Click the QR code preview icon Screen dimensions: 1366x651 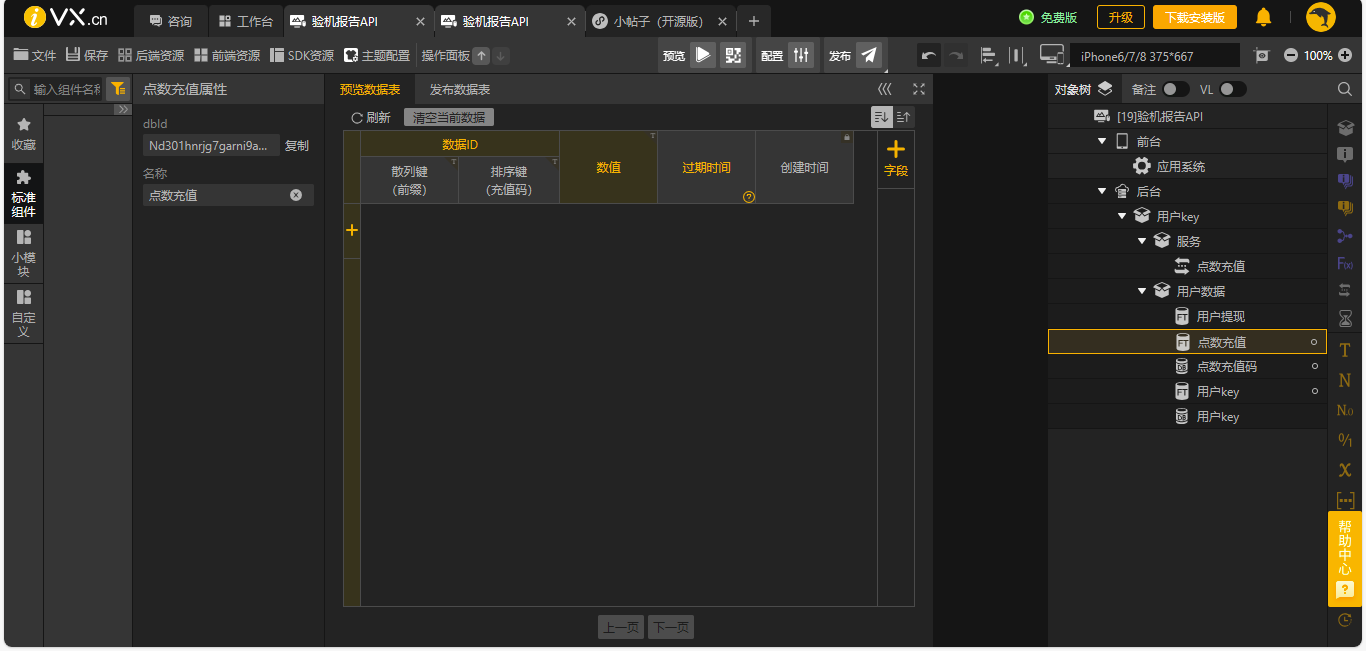pyautogui.click(x=733, y=55)
